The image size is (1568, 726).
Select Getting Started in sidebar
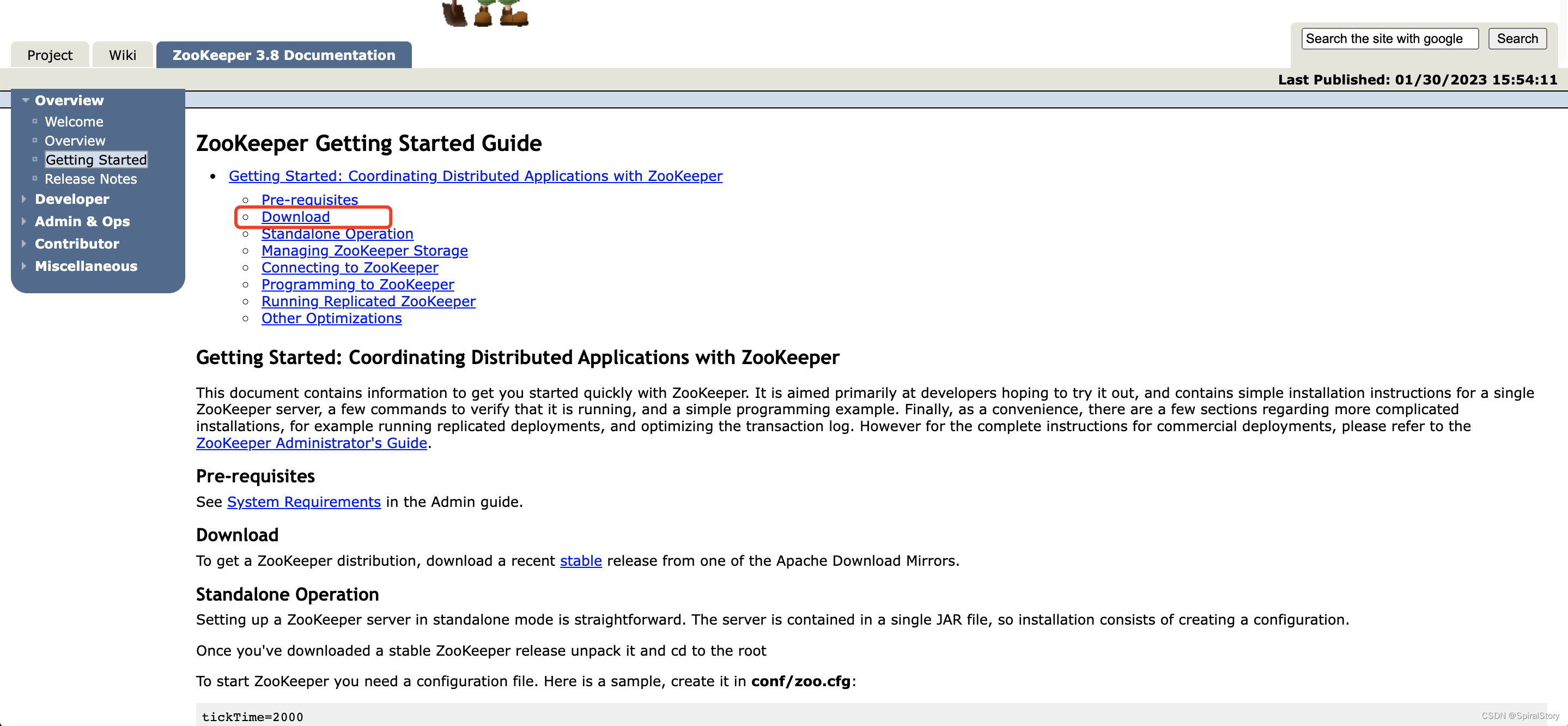(96, 160)
